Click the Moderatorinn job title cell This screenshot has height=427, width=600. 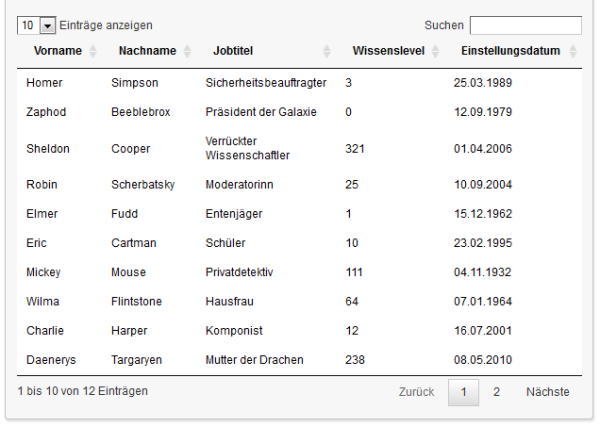[239, 185]
